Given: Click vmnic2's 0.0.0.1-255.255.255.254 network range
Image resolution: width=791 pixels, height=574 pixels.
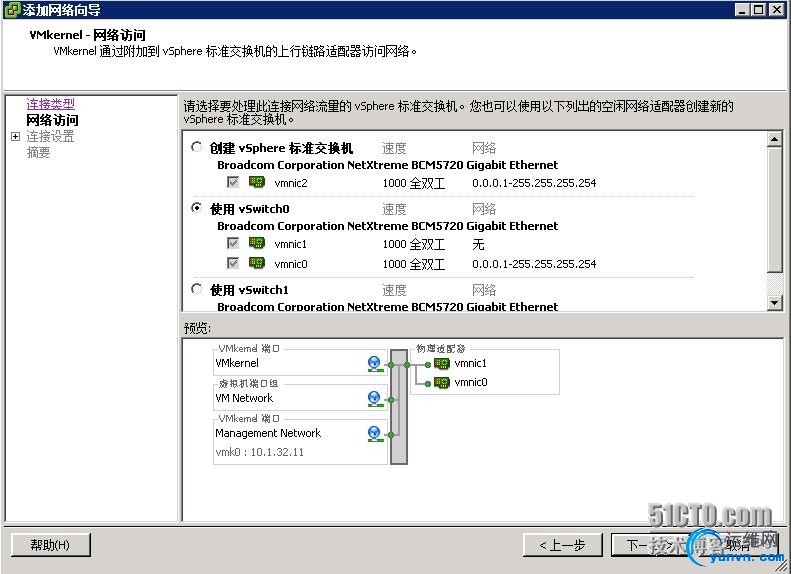Looking at the screenshot, I should coord(534,183).
